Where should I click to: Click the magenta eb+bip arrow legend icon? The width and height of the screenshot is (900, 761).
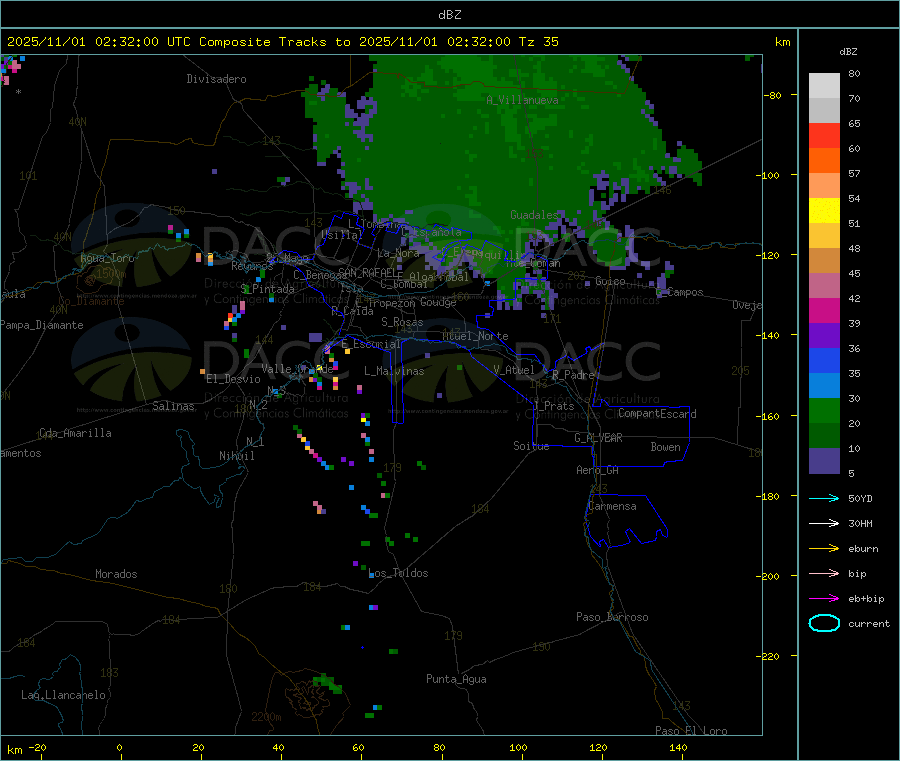[x=824, y=599]
